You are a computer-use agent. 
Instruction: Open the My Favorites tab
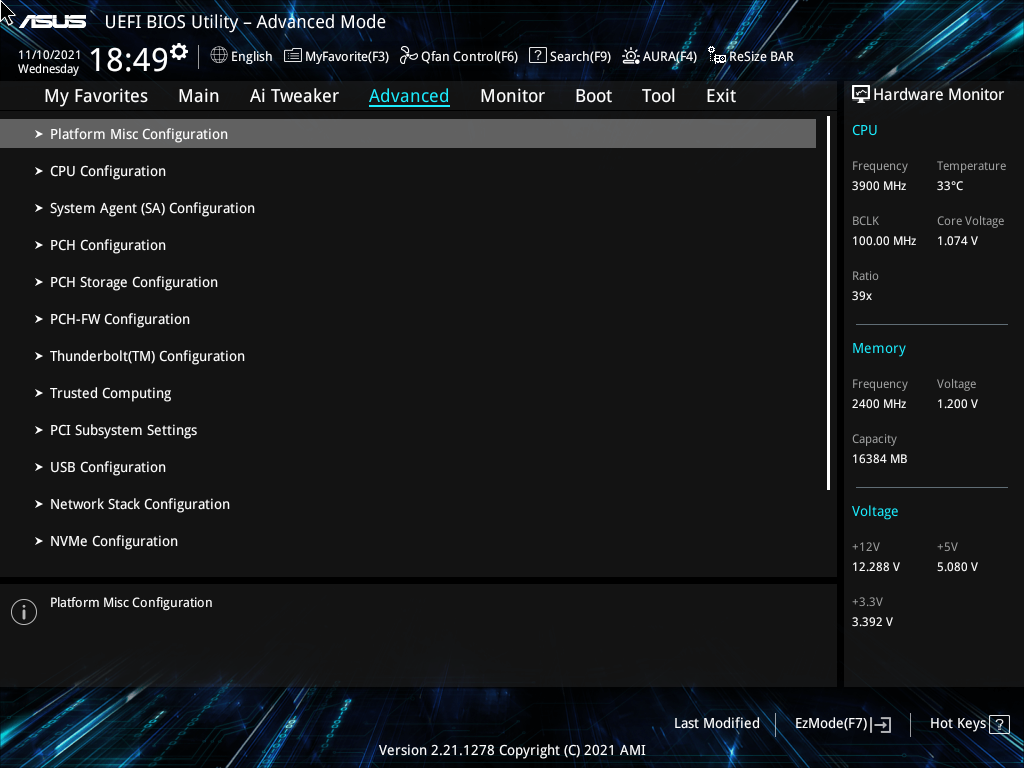click(x=96, y=96)
